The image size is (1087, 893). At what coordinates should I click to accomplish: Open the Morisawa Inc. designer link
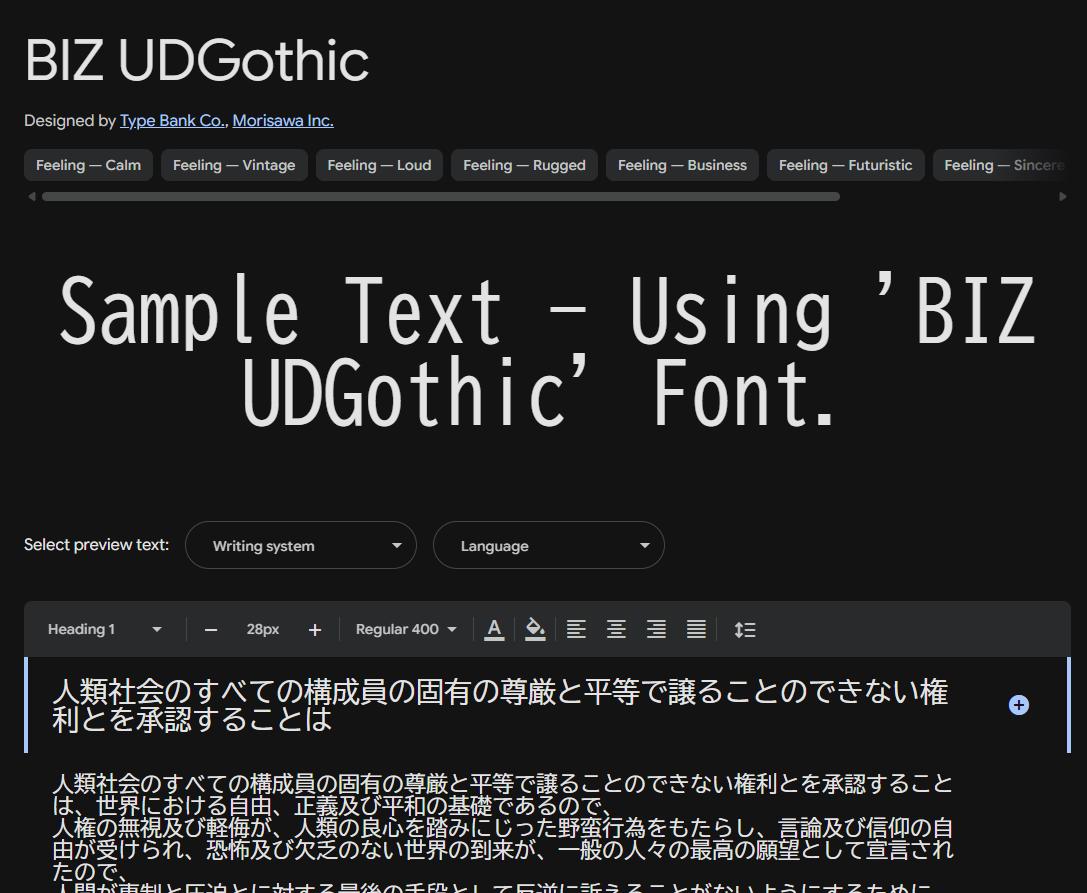[x=283, y=121]
